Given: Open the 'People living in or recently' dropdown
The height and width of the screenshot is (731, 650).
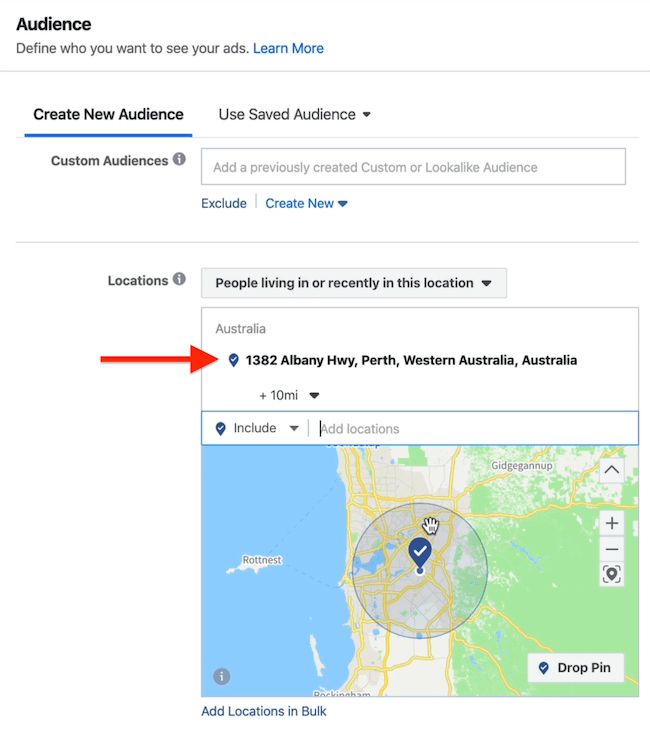Looking at the screenshot, I should click(354, 283).
